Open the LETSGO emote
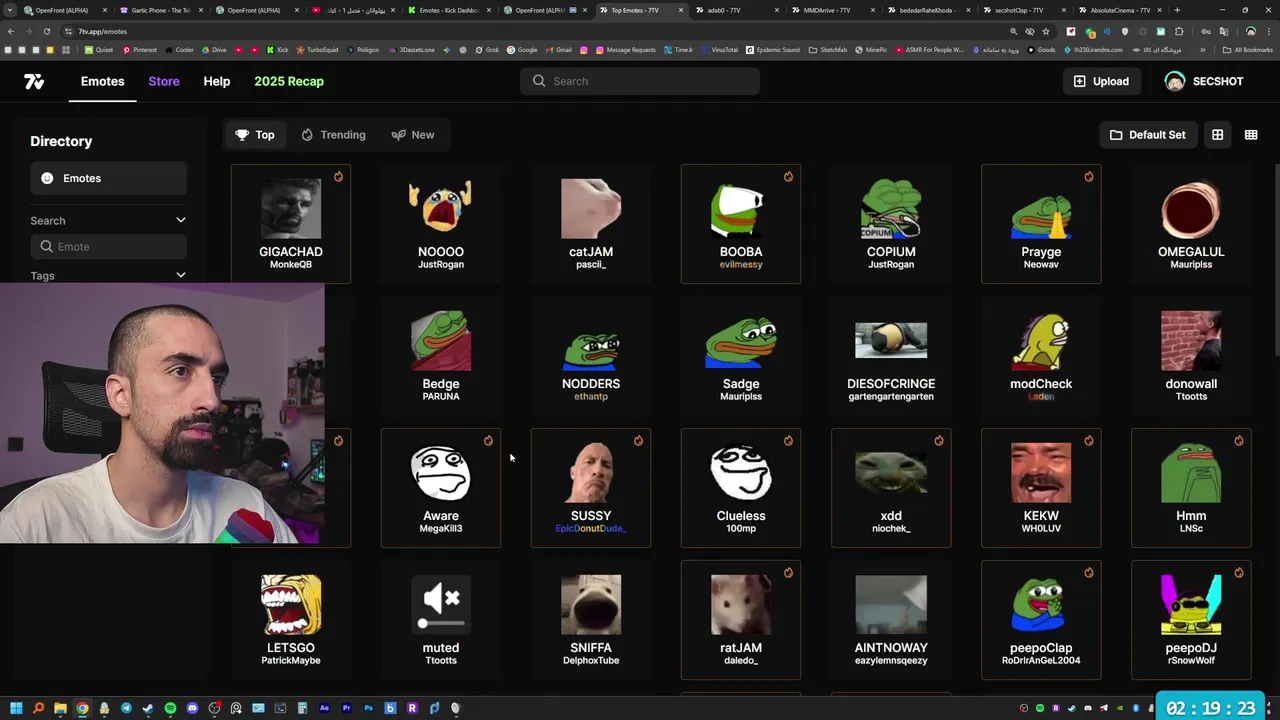 (291, 620)
